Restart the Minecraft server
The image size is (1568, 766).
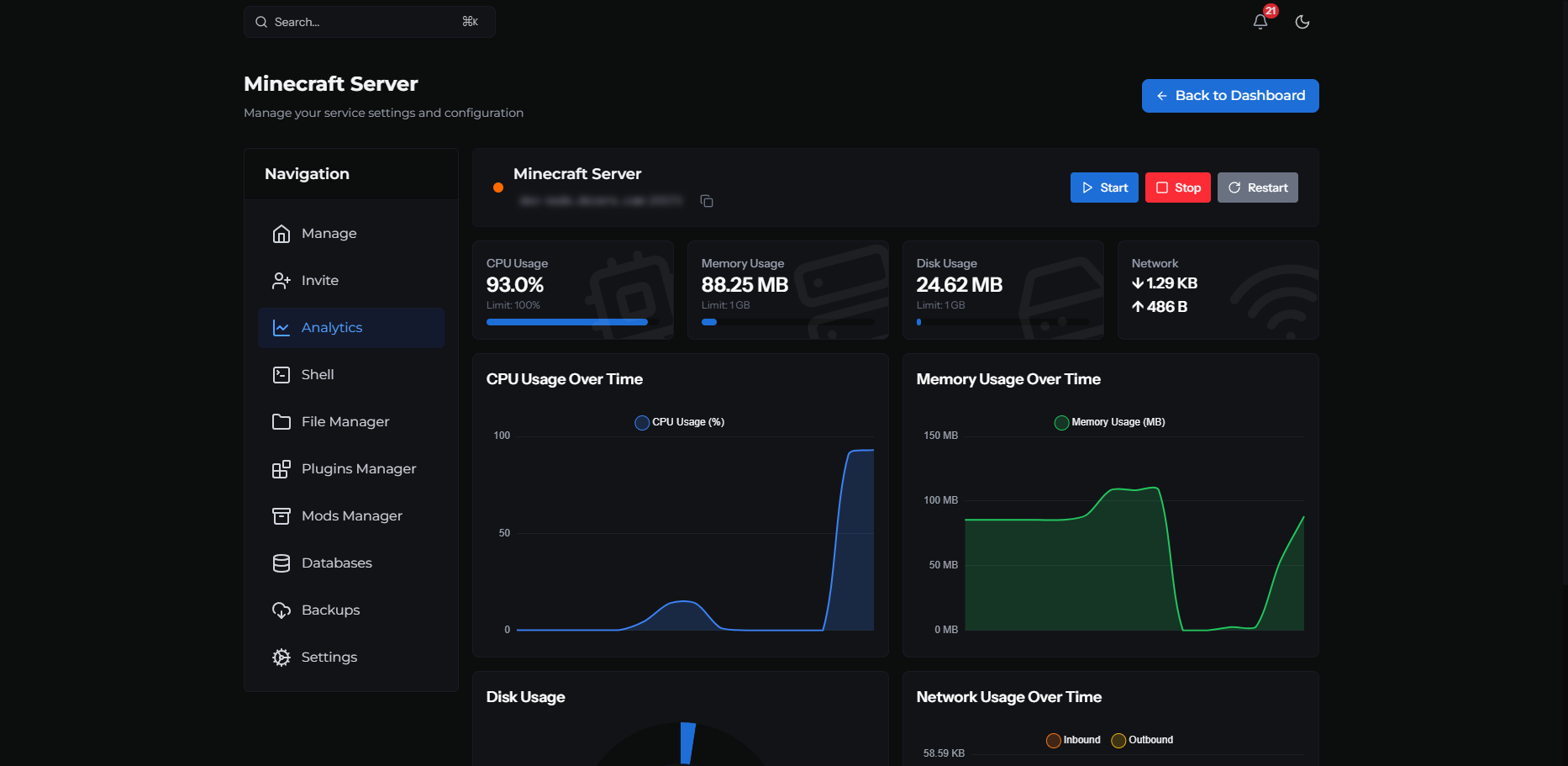click(x=1258, y=188)
